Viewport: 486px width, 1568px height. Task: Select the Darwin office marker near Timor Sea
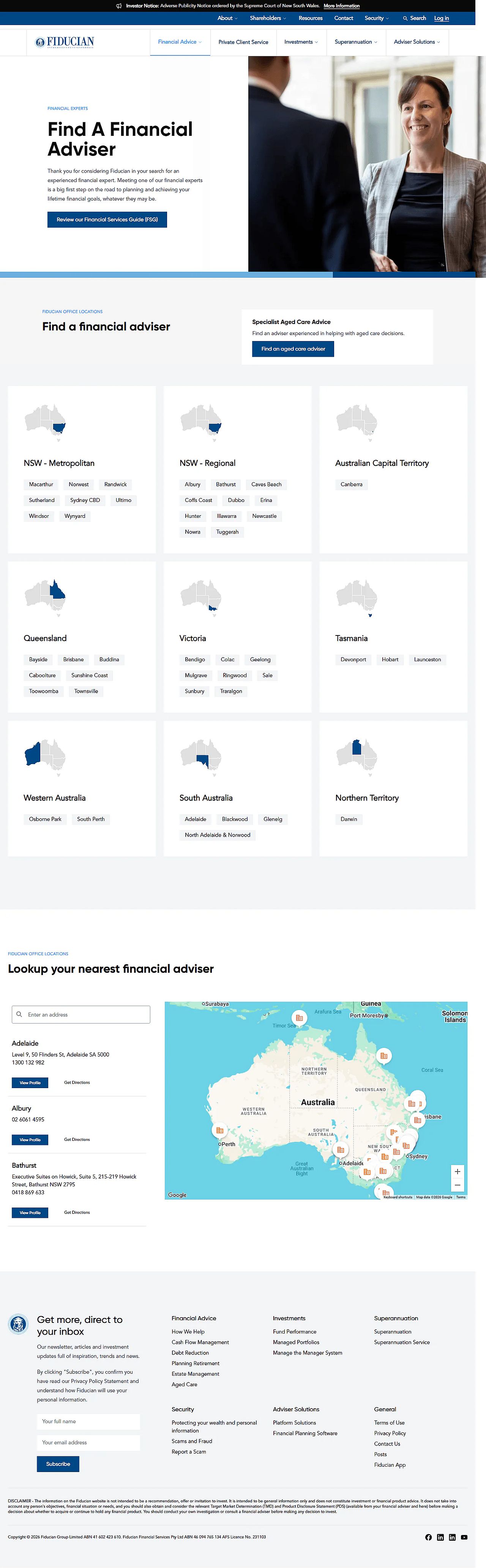point(299,1018)
